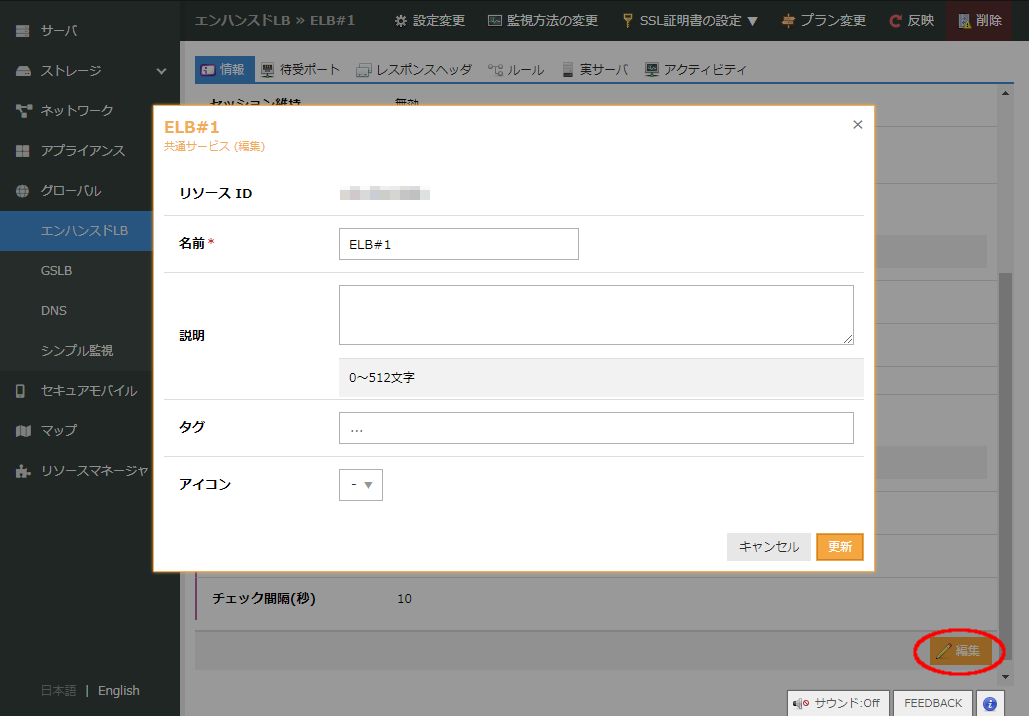Viewport: 1029px width, 716px height.
Task: Switch to the 待受ポート tab
Action: pos(300,70)
